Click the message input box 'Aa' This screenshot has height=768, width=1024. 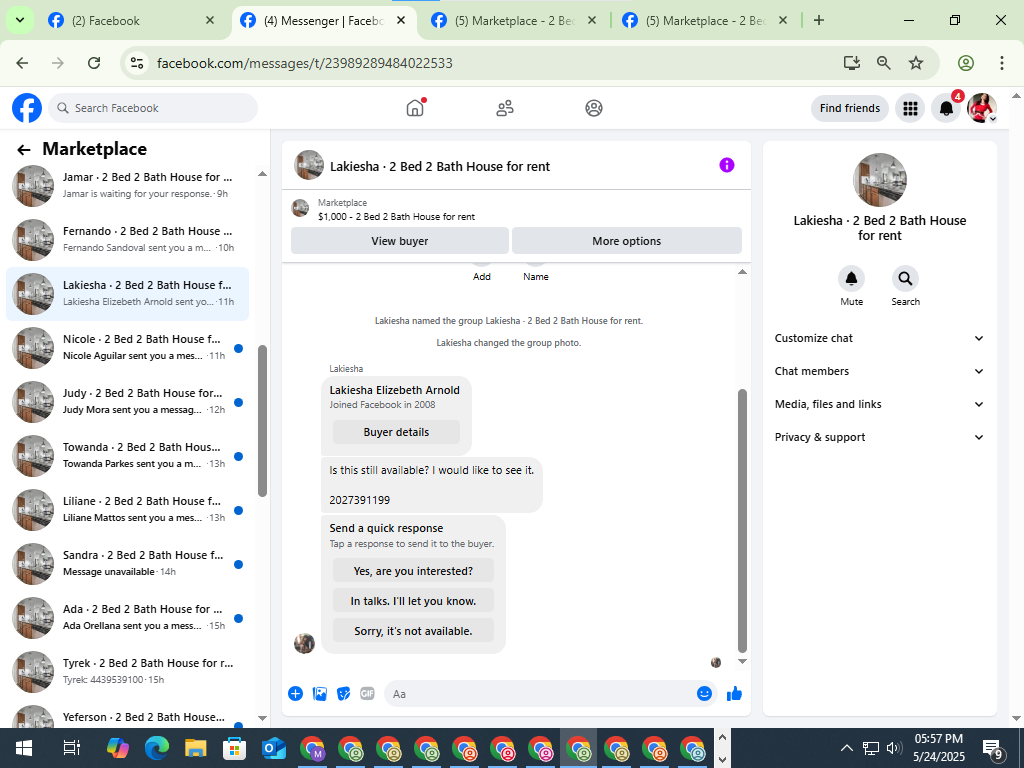(541, 694)
